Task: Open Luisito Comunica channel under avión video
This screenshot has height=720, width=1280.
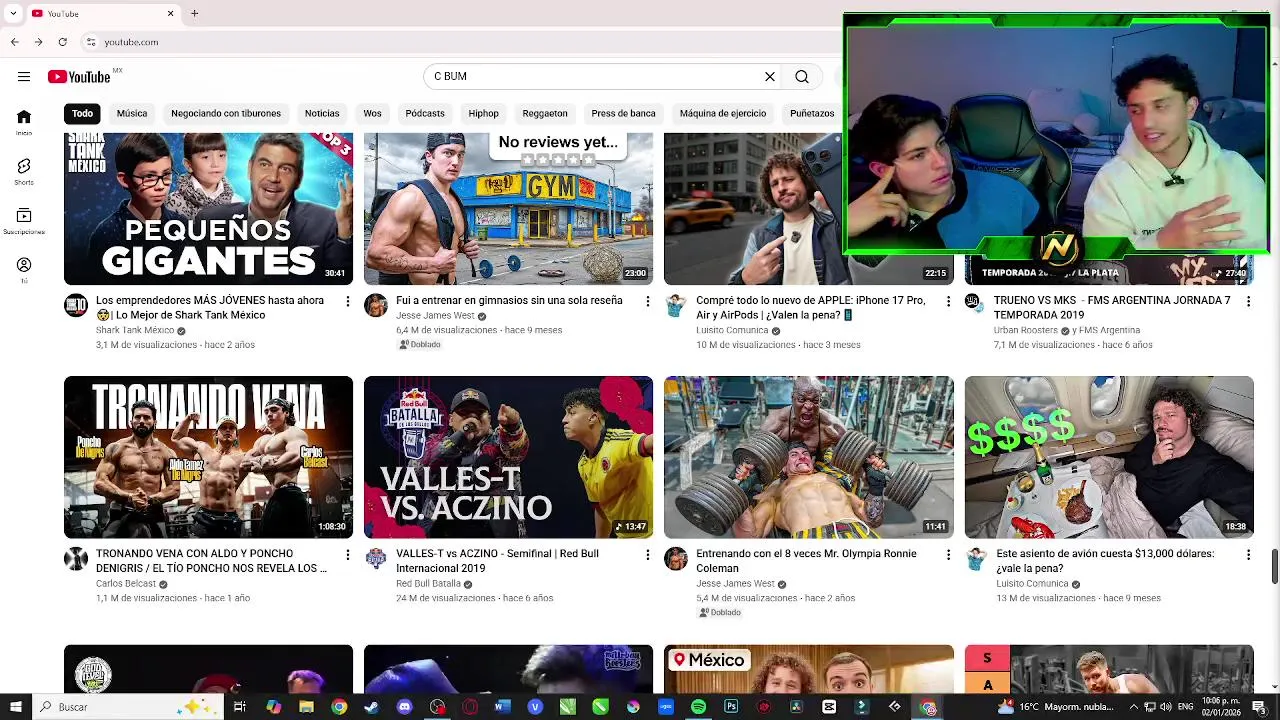Action: 1032,583
